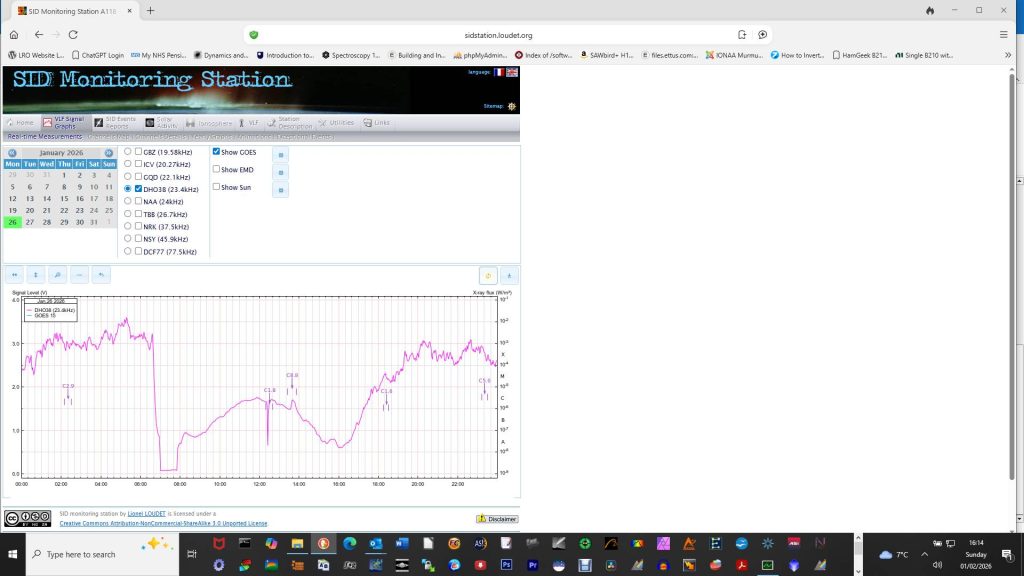Click the undo arrow icon above the graph
The height and width of the screenshot is (576, 1024).
[101, 275]
